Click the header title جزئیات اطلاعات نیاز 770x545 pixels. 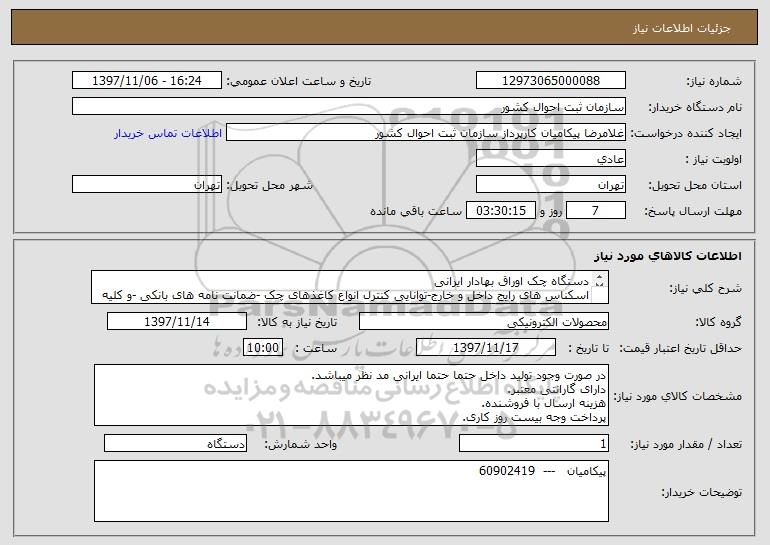pos(682,28)
